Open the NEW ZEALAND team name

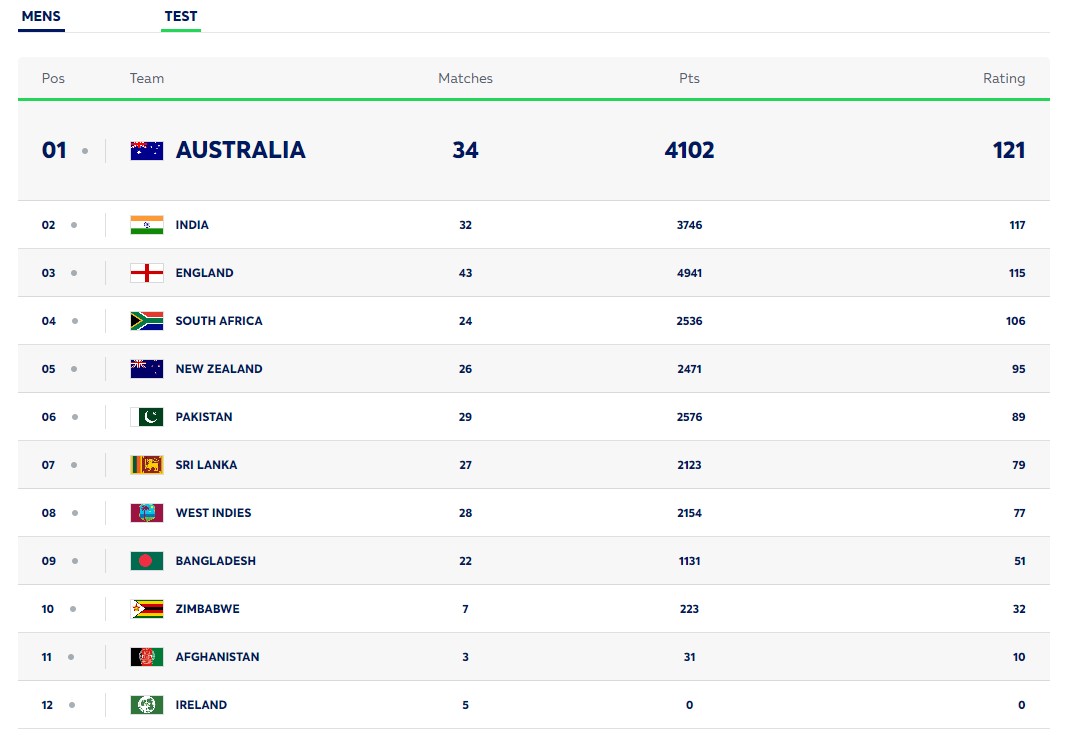218,369
